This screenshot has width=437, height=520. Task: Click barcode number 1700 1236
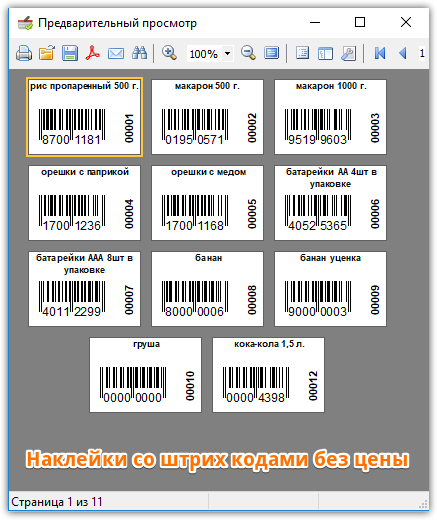[71, 226]
